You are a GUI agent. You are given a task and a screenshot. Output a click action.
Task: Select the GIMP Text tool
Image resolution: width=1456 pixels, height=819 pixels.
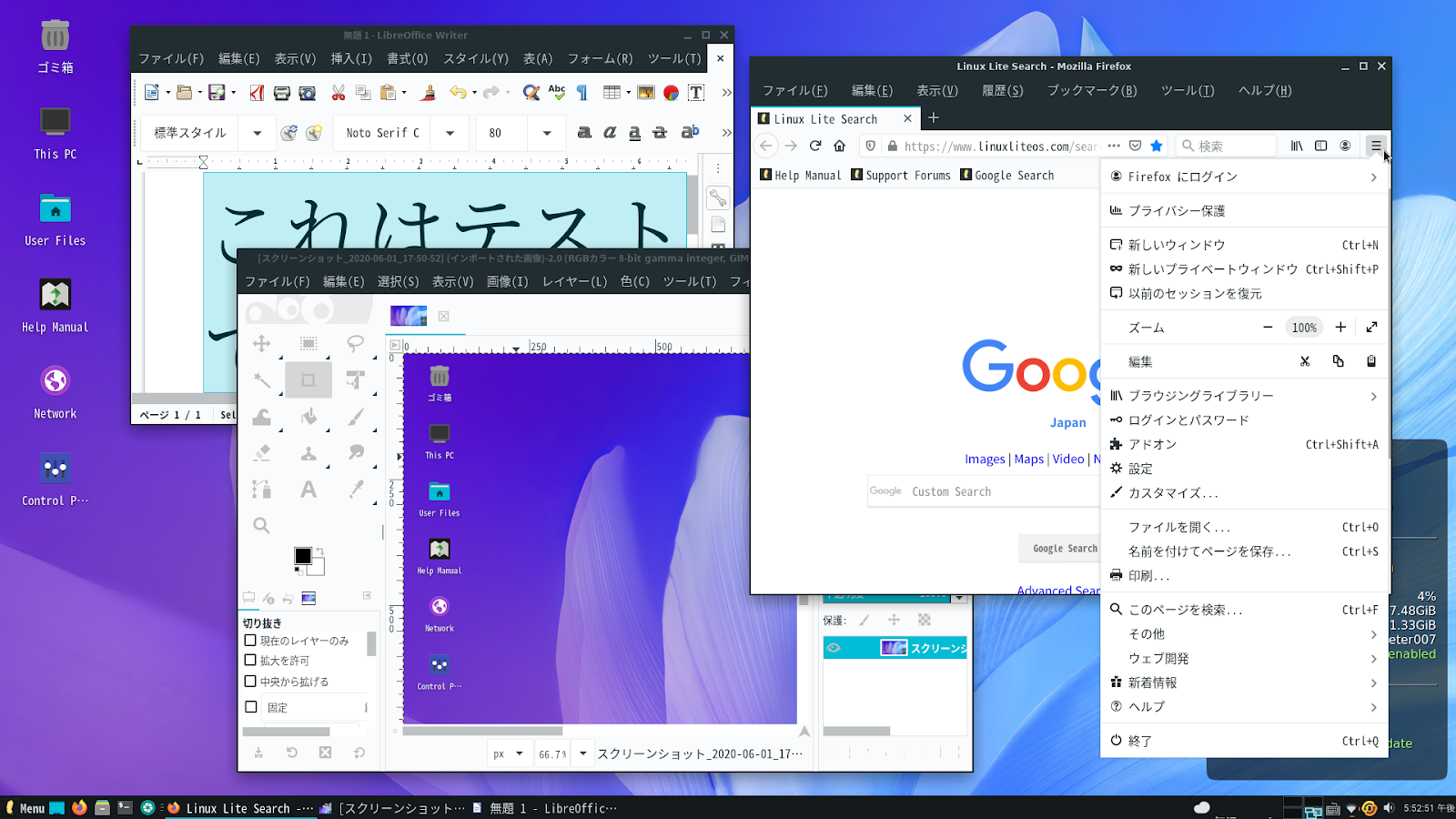[308, 490]
